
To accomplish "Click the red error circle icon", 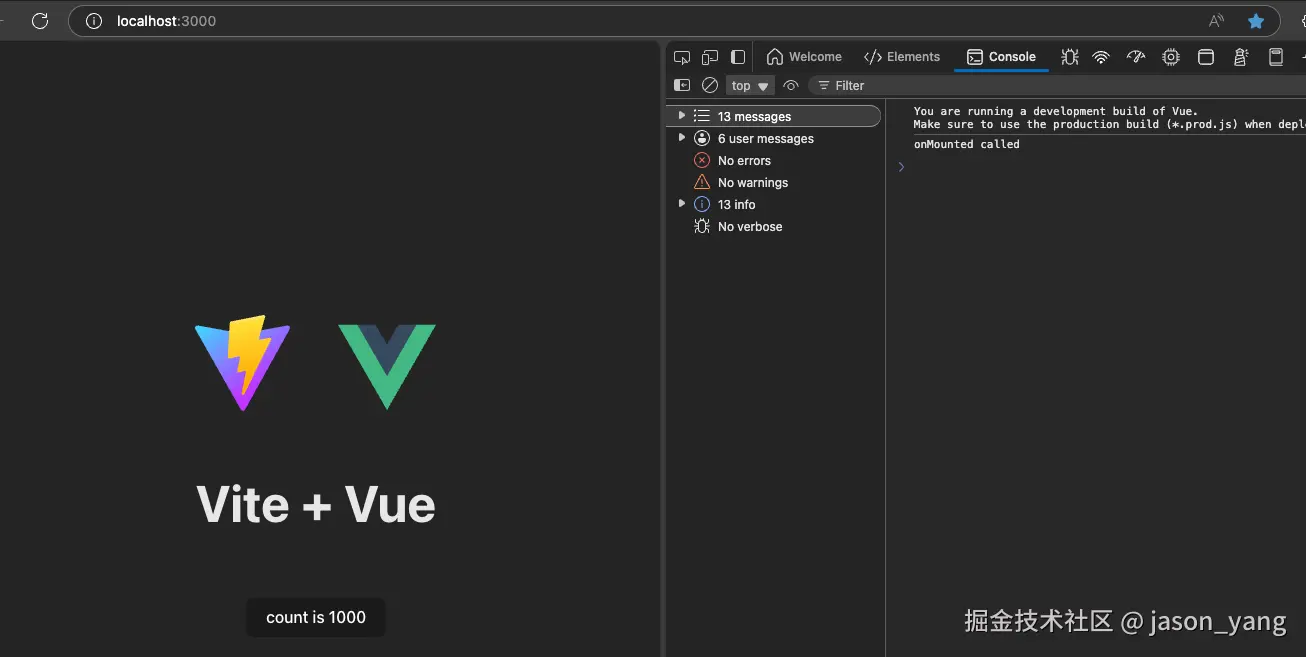I will pos(702,160).
